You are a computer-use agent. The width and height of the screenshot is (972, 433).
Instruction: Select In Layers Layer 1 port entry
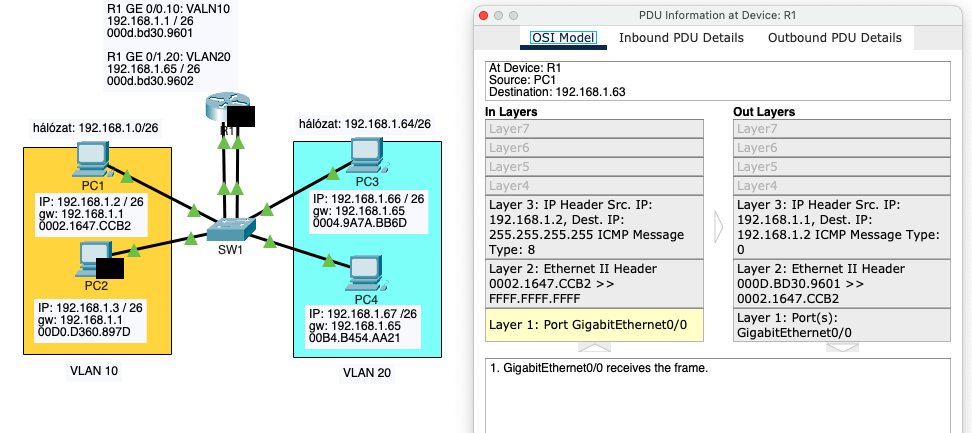coord(594,325)
